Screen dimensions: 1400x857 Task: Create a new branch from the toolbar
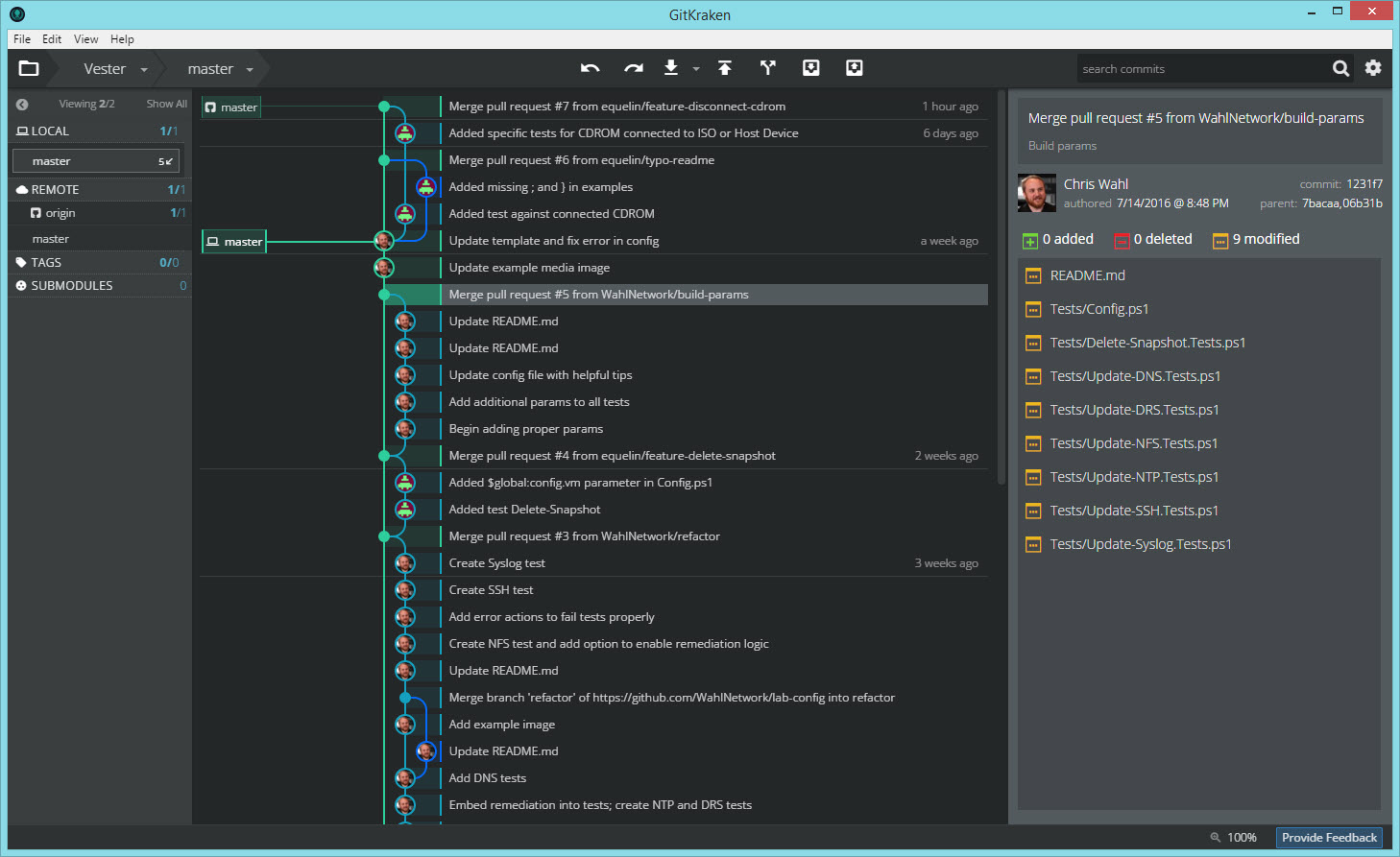pos(767,68)
